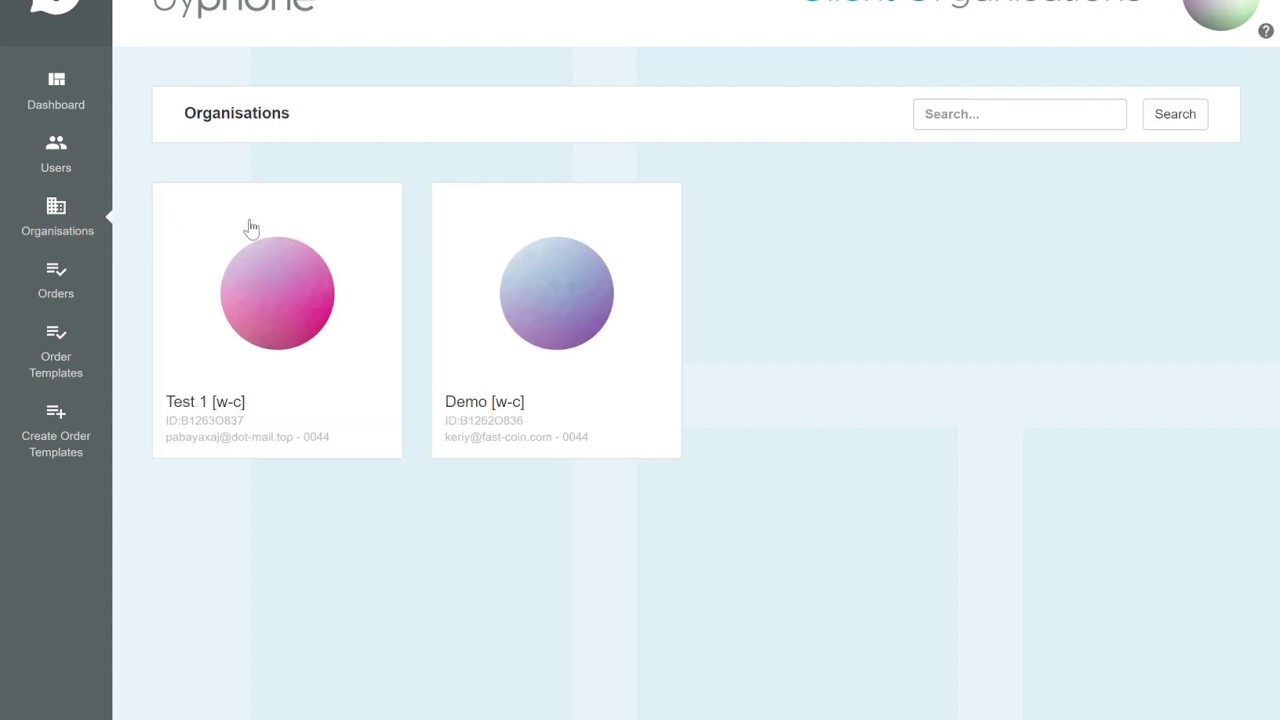Open the Demo [w-c] purple avatar
This screenshot has width=1280, height=720.
(x=556, y=293)
